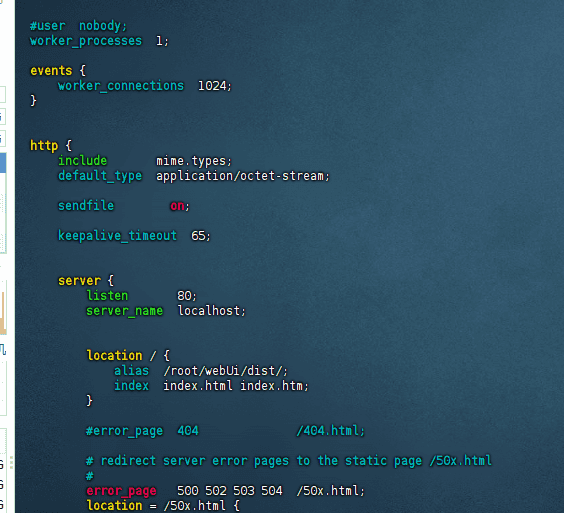Click the '#user nobody;' comment line

(x=78, y=26)
